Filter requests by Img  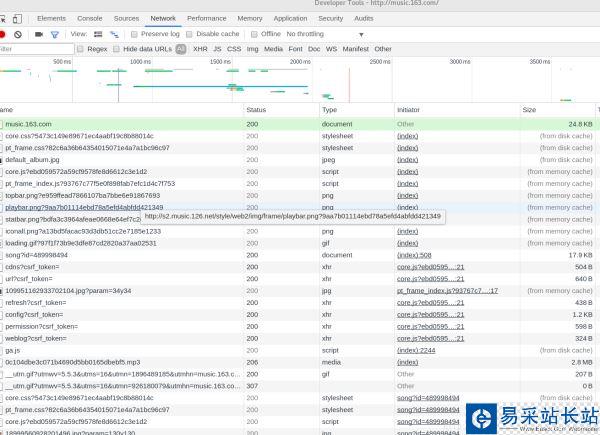(x=252, y=49)
